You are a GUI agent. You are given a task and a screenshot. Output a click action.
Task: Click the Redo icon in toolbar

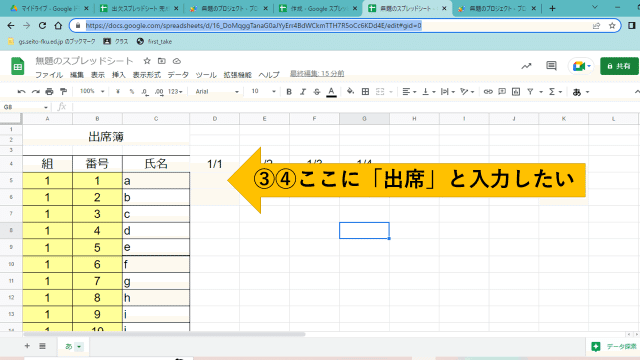36,92
